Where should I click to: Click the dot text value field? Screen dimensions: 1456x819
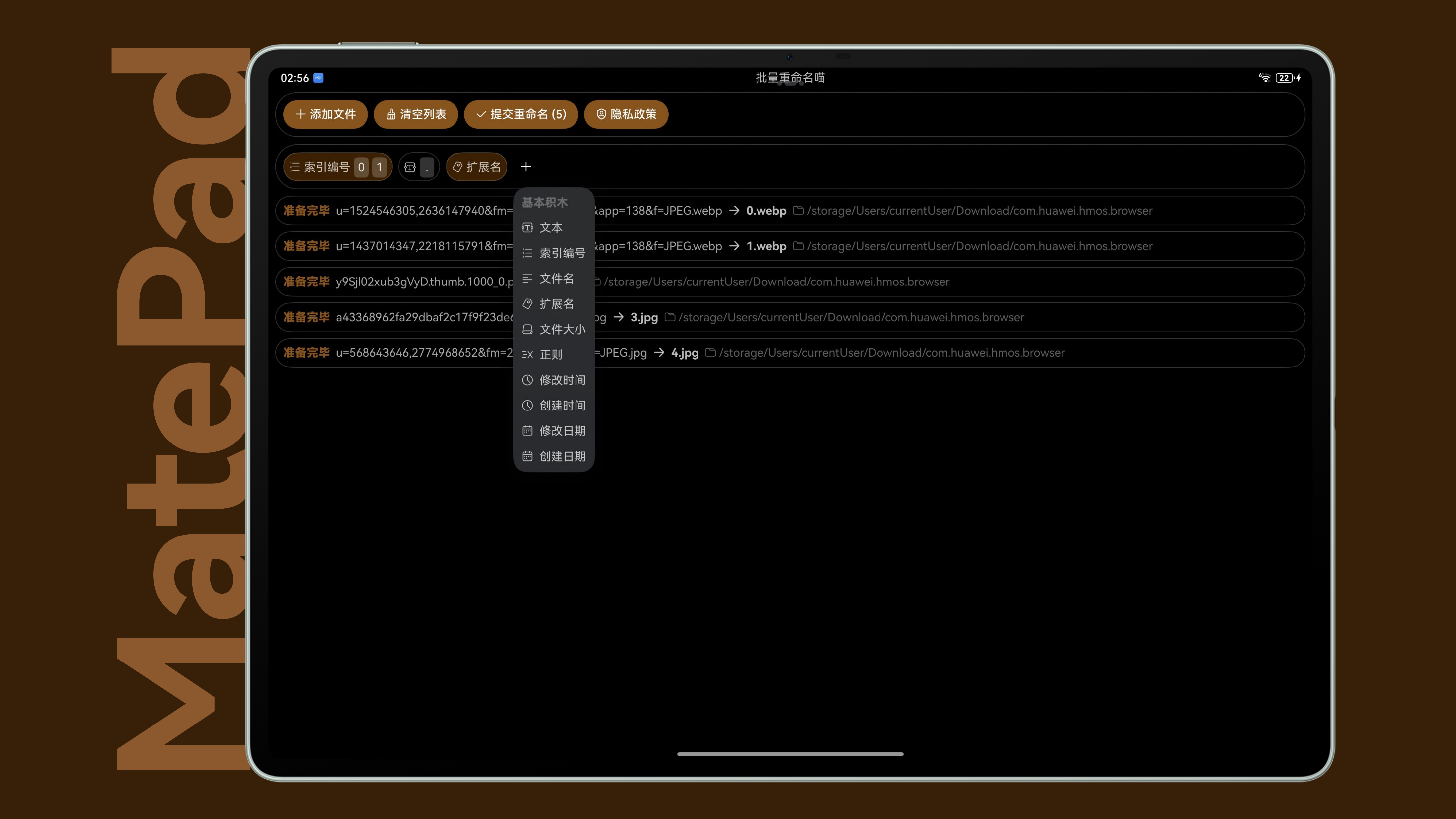(427, 167)
